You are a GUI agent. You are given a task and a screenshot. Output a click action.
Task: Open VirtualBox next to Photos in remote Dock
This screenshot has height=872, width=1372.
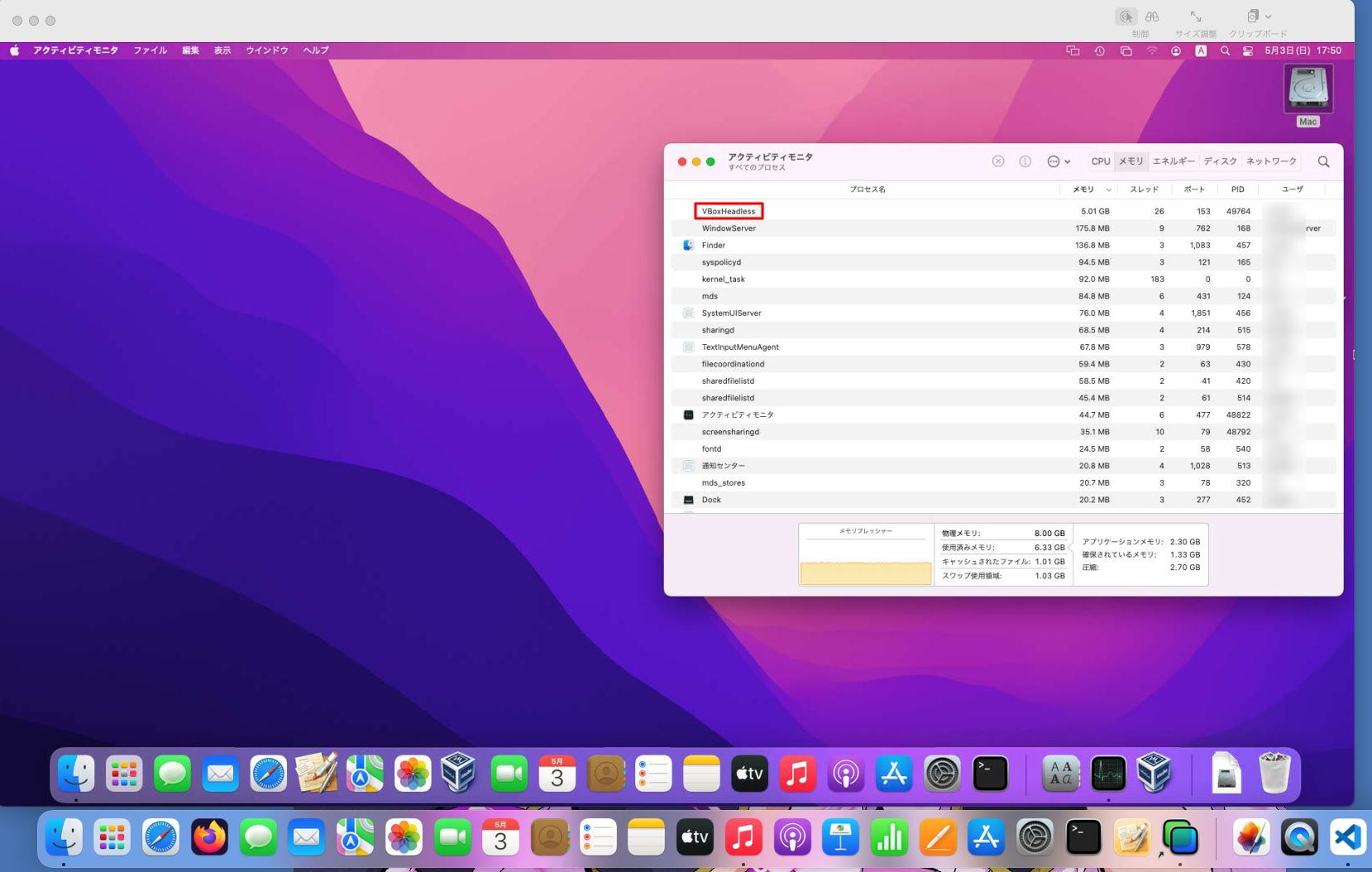pyautogui.click(x=457, y=774)
